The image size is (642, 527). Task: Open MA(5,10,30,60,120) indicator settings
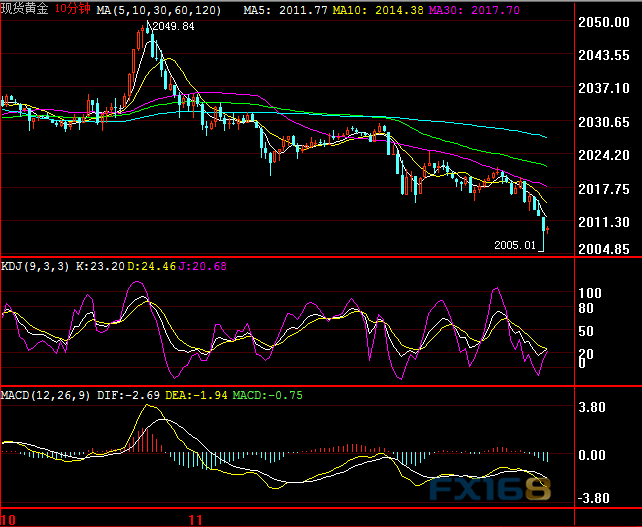coord(165,9)
